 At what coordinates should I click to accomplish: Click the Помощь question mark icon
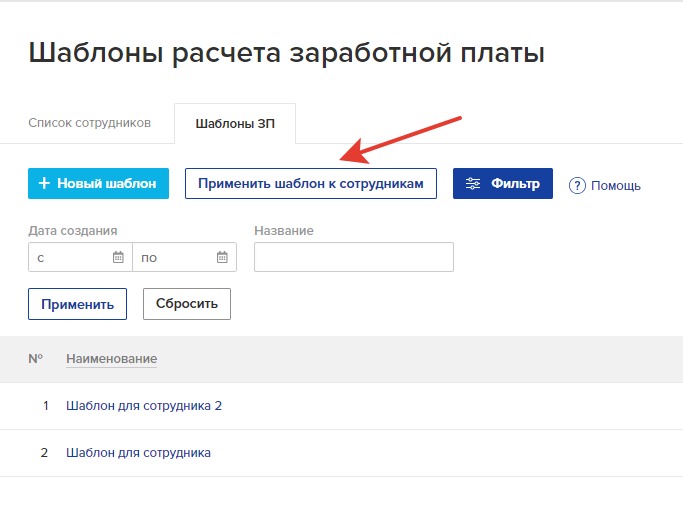click(577, 186)
